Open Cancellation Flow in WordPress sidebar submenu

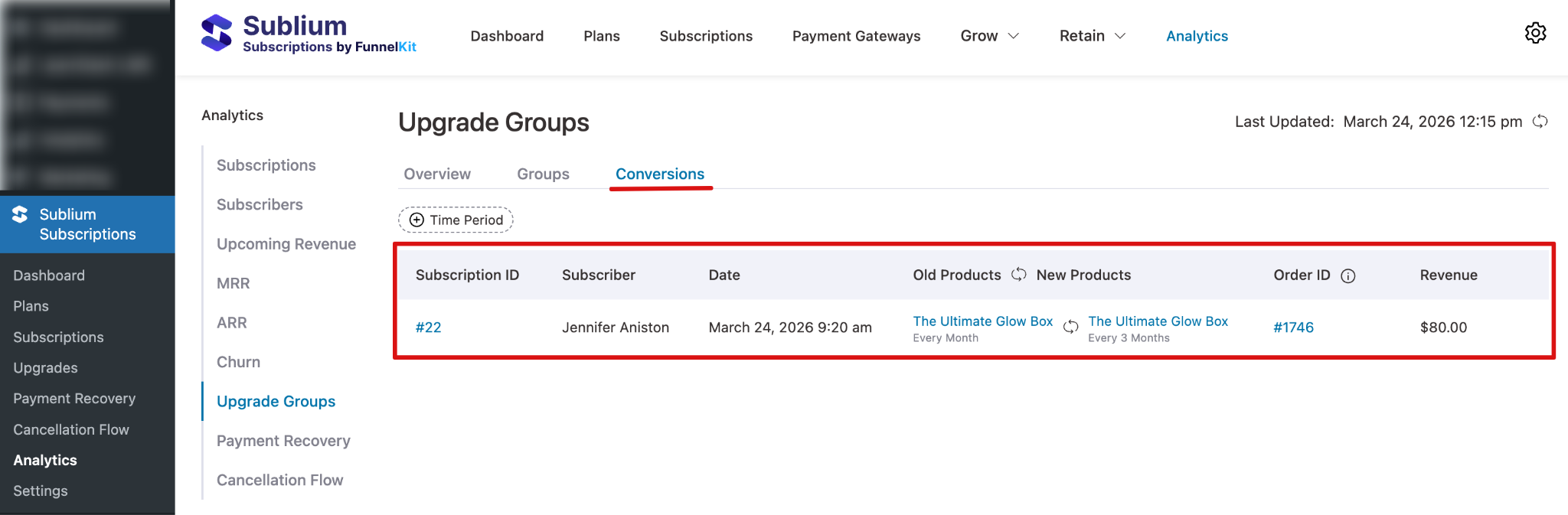coord(71,430)
